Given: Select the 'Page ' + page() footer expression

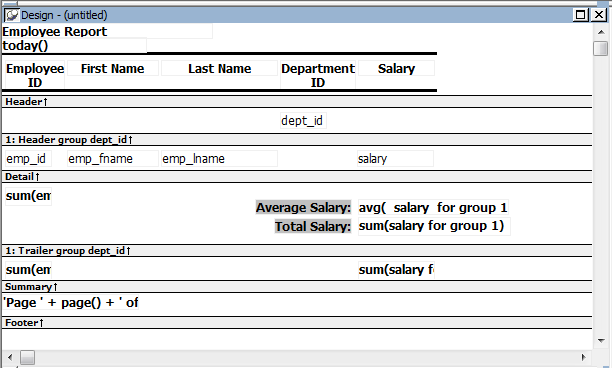Looking at the screenshot, I should [x=71, y=302].
